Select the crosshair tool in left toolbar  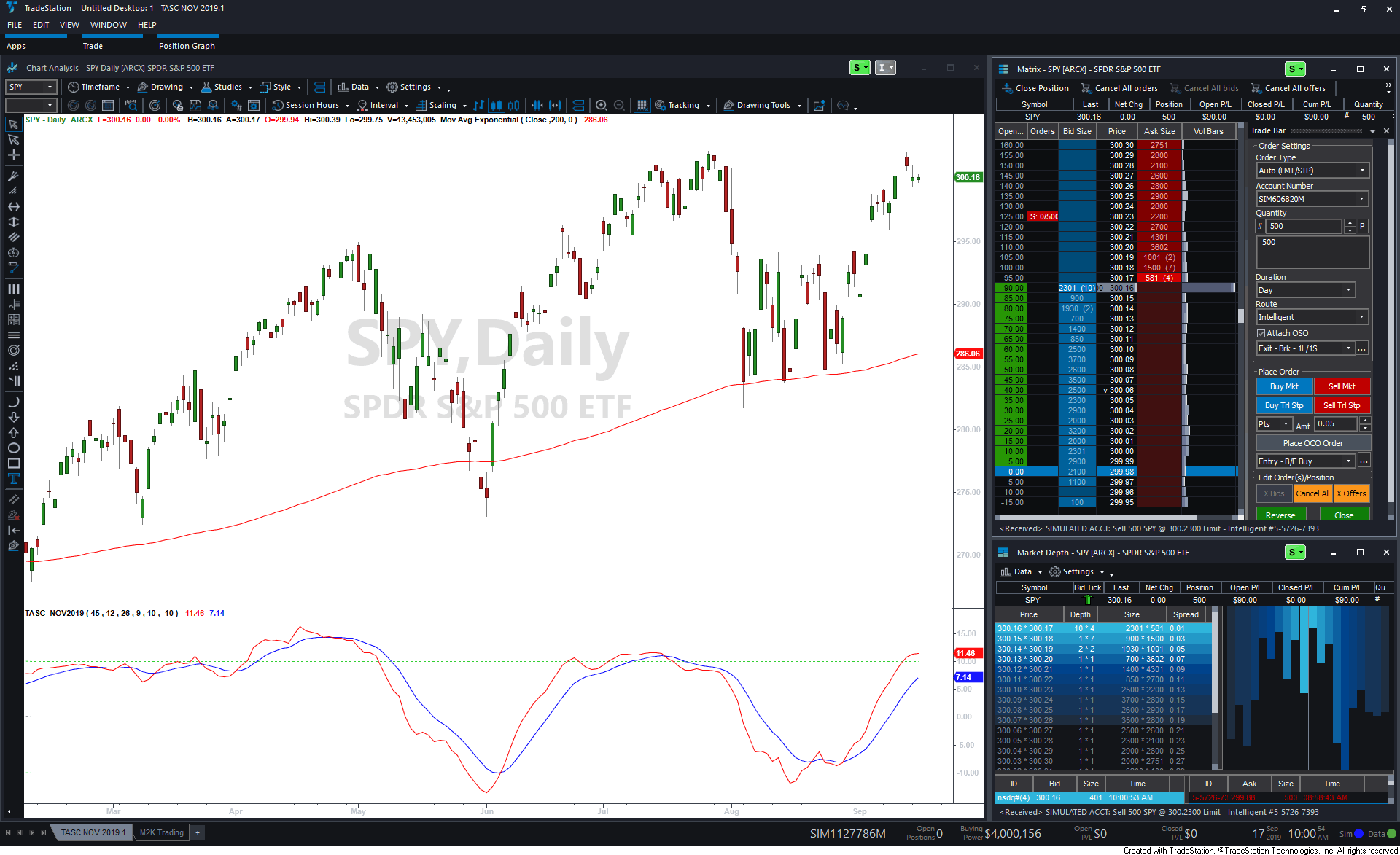(13, 155)
